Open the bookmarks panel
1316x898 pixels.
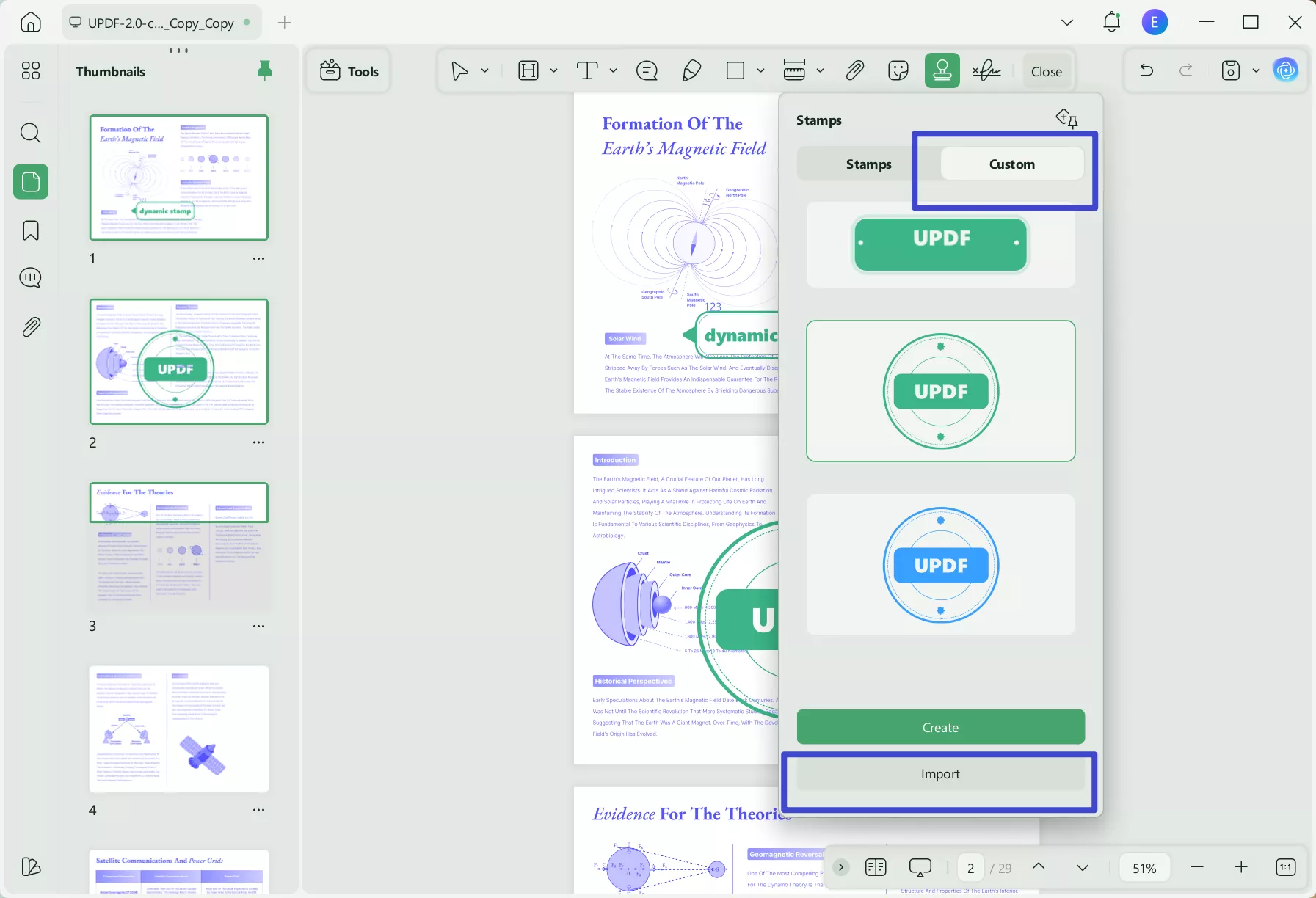[x=31, y=230]
